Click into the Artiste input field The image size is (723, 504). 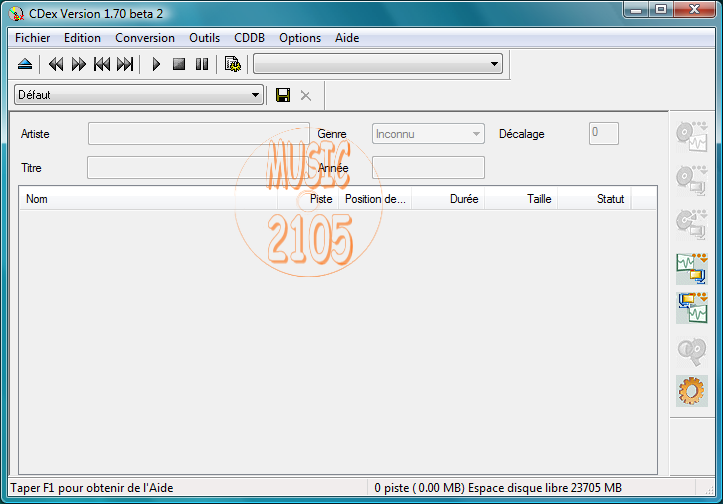point(199,134)
